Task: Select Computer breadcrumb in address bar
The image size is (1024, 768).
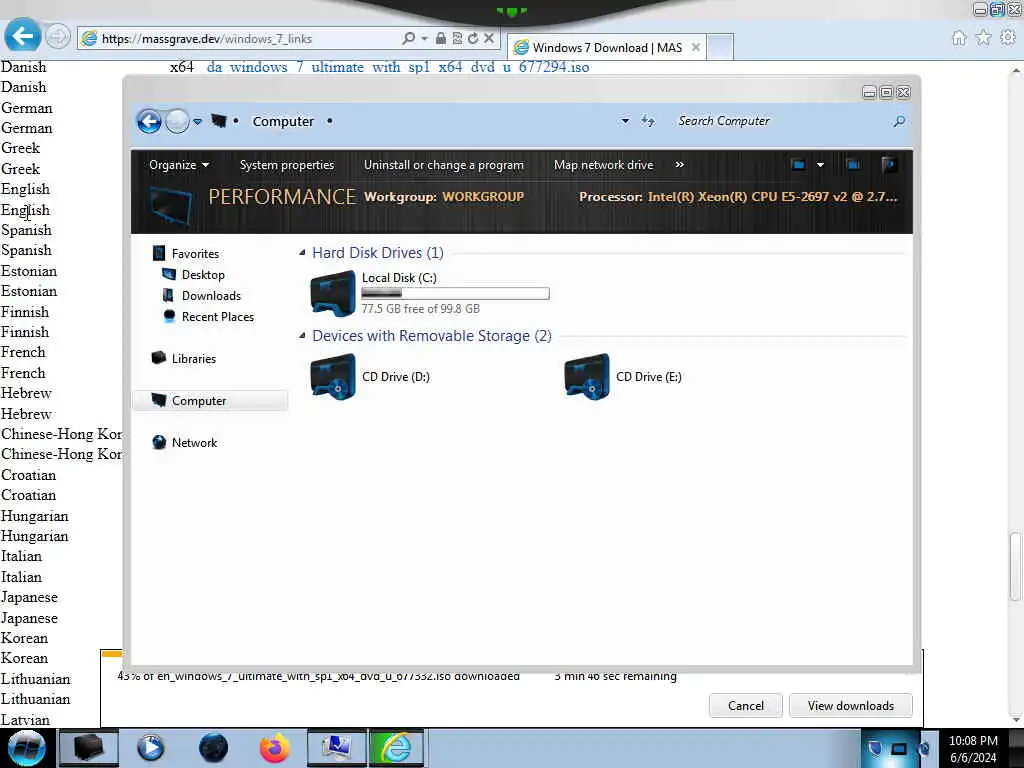Action: click(283, 121)
